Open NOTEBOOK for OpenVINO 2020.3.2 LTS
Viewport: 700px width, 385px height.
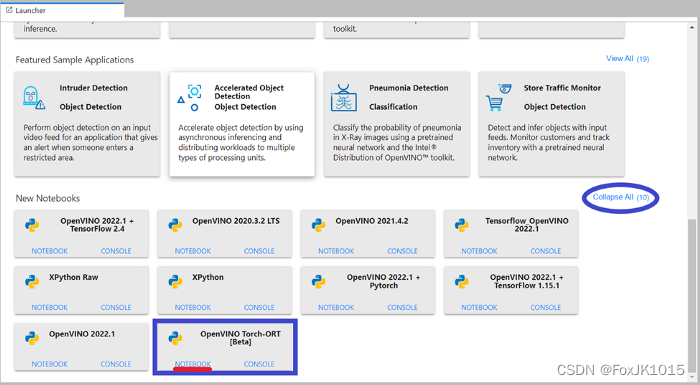[193, 251]
